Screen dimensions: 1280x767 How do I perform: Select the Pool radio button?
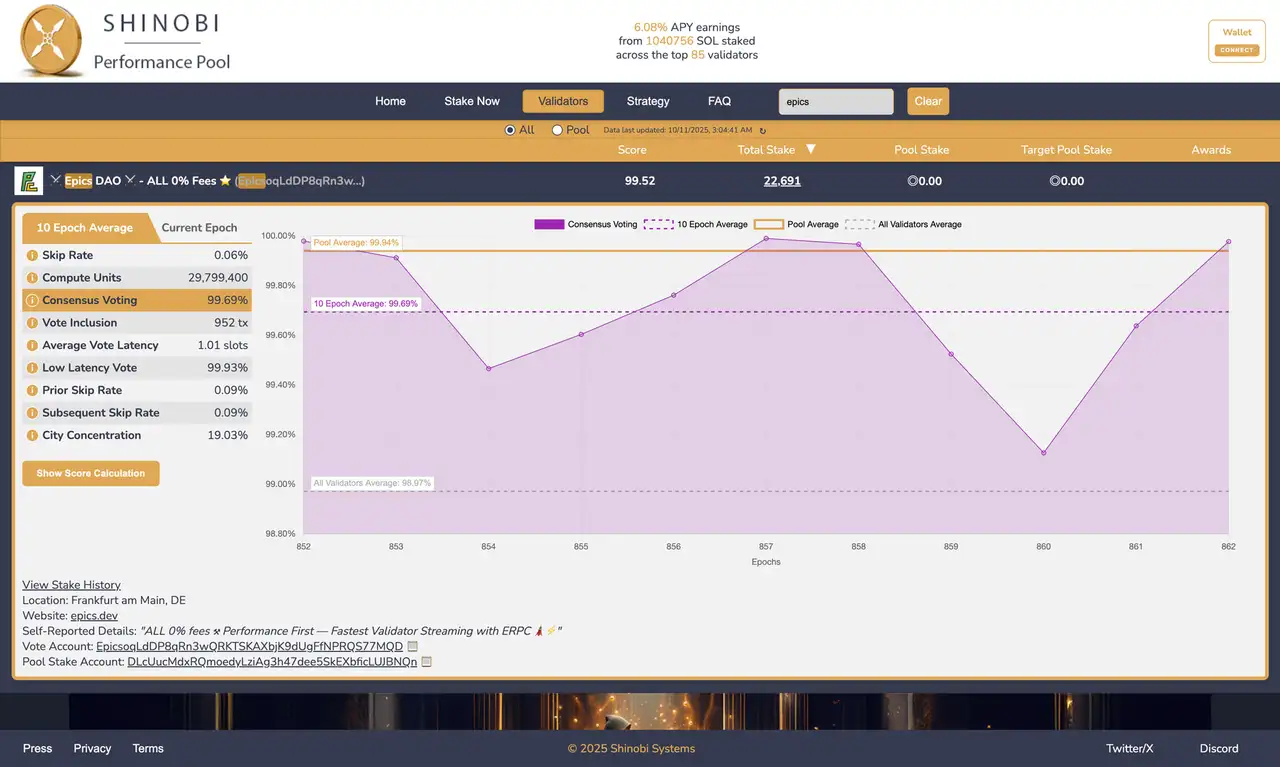point(556,129)
